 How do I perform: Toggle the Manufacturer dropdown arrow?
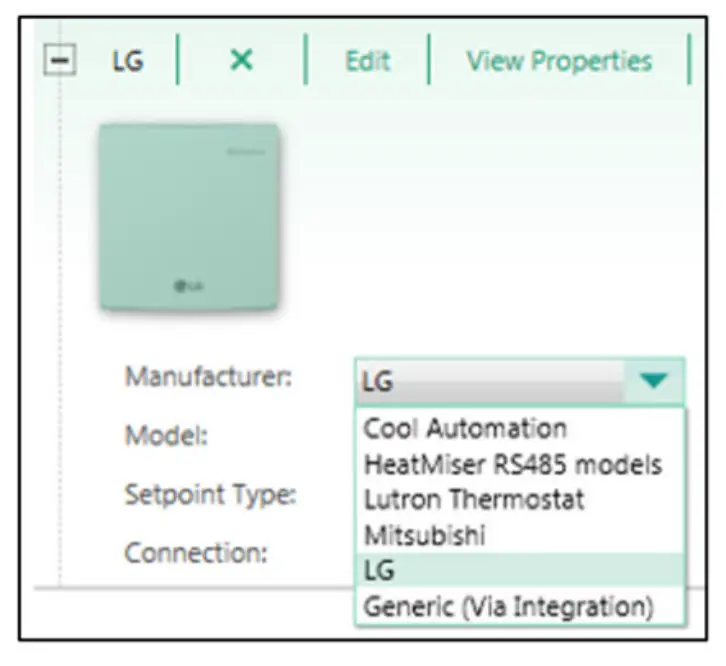[653, 381]
